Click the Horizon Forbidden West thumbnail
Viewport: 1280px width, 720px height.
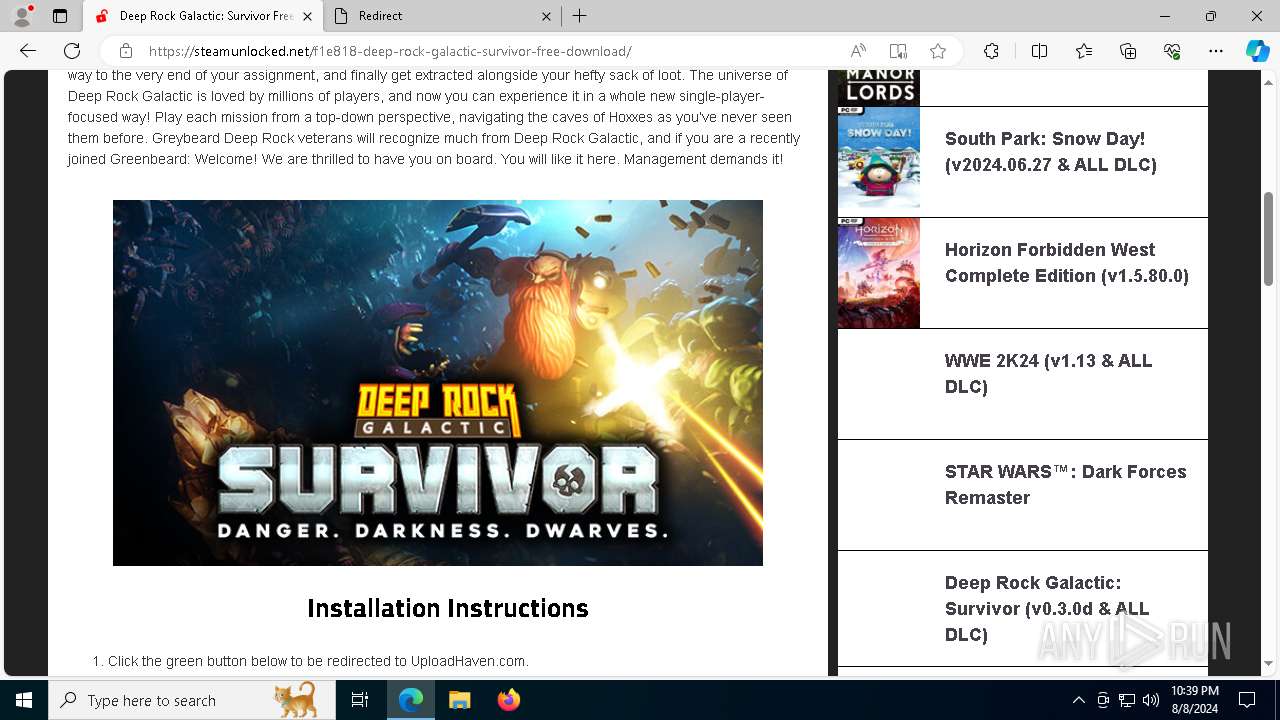point(878,273)
